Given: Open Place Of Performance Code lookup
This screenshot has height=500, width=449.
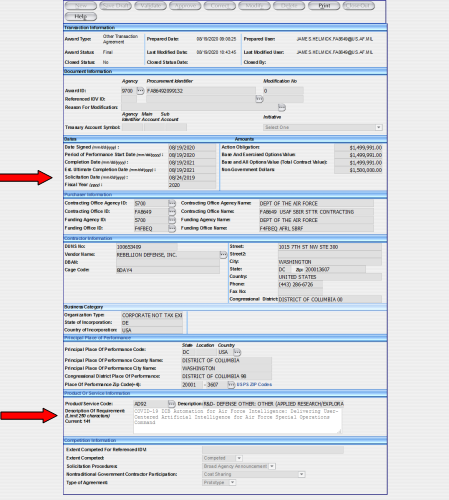Looking at the screenshot, I should click(x=237, y=352).
